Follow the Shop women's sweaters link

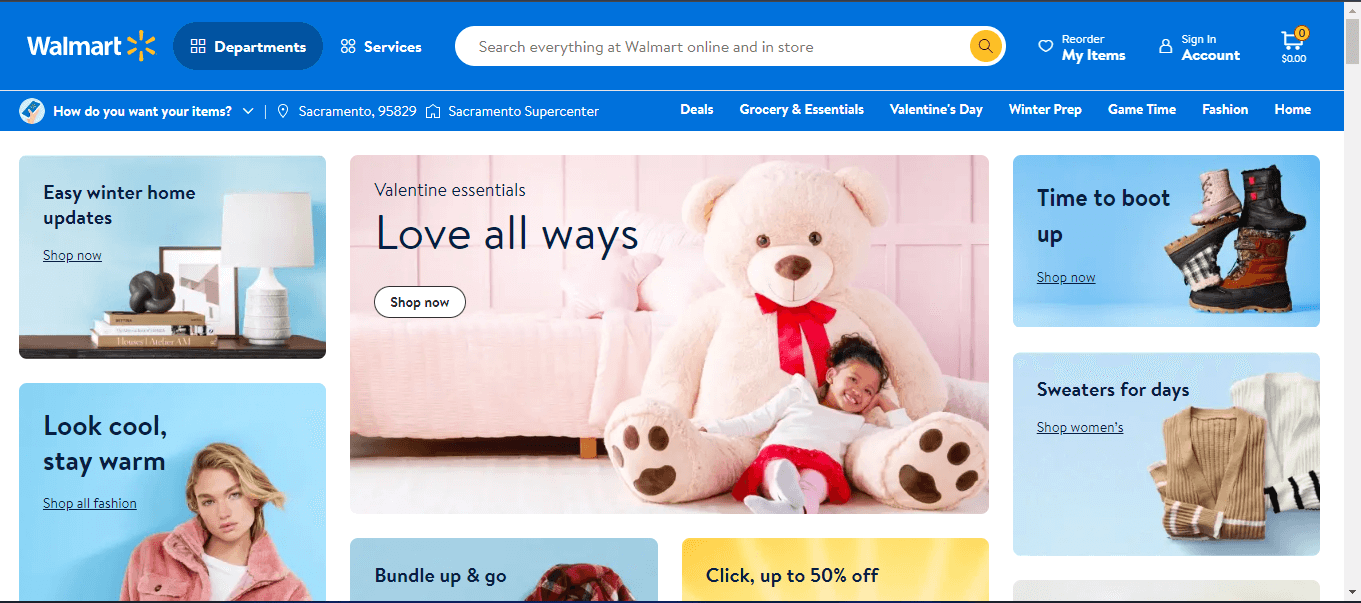pos(1080,428)
